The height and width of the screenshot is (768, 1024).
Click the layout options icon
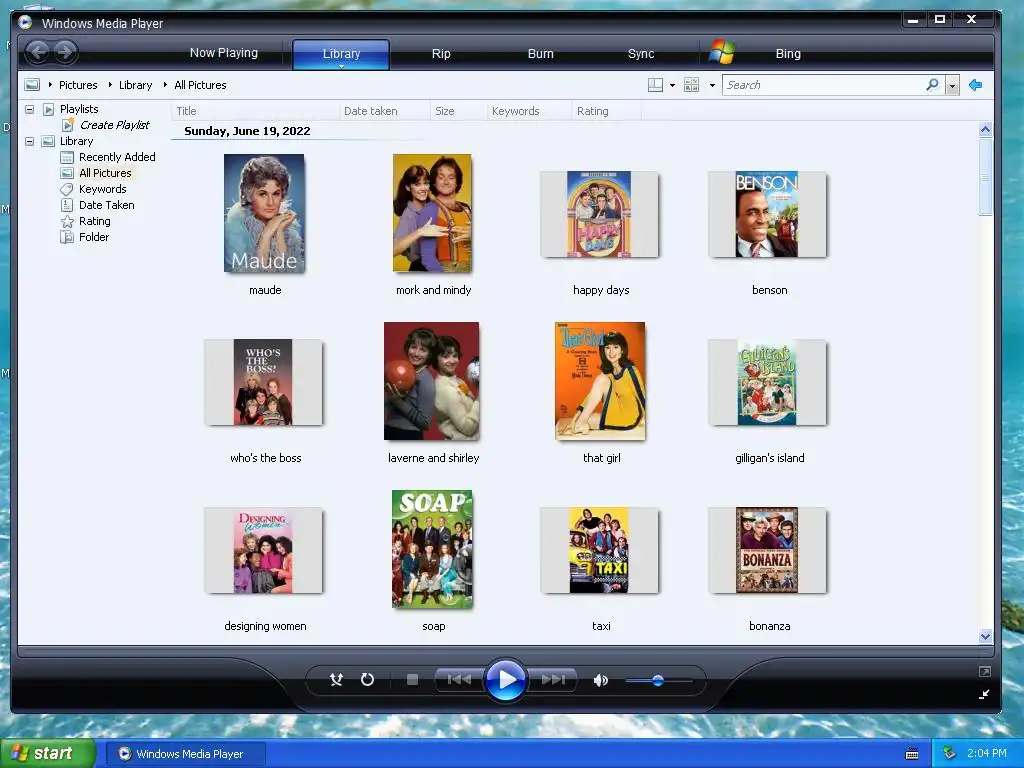coord(655,85)
